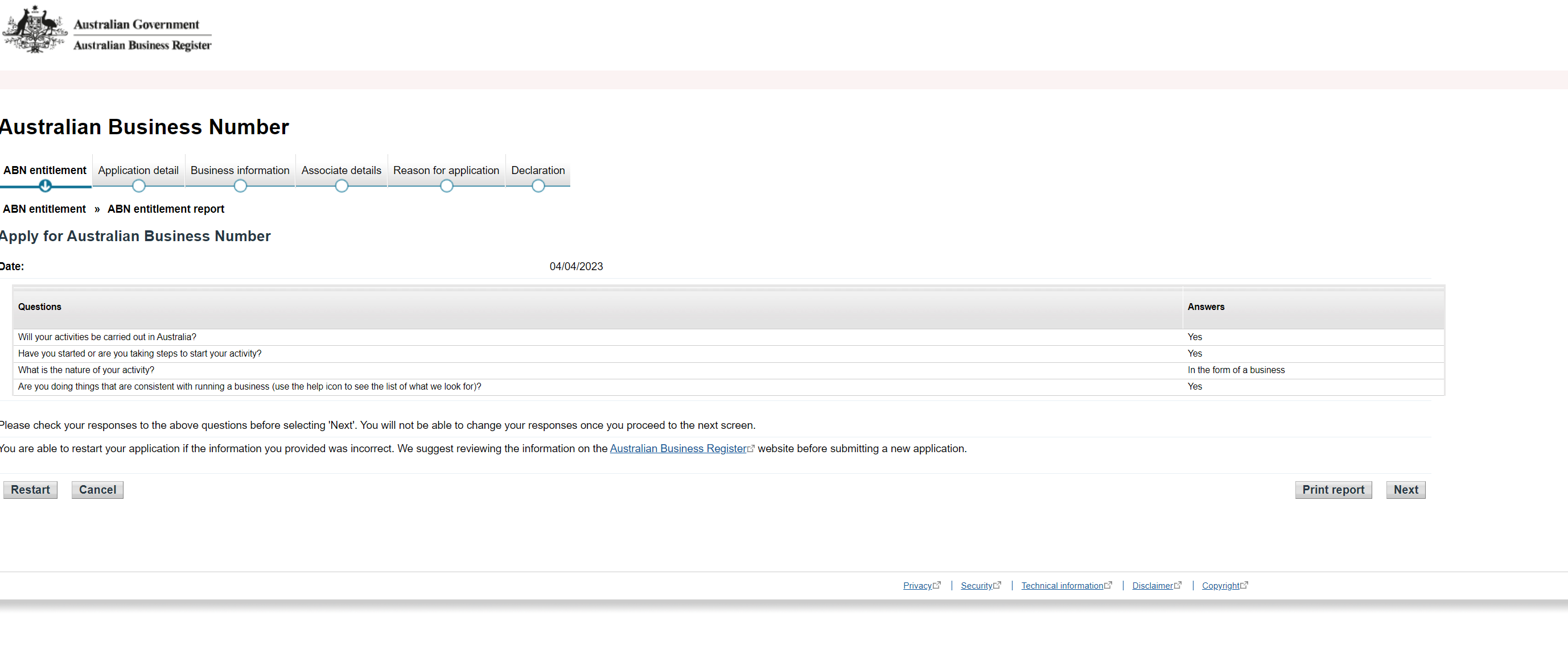The width and height of the screenshot is (1568, 666).
Task: Click ABN entitlement in the breadcrumb
Action: click(44, 209)
